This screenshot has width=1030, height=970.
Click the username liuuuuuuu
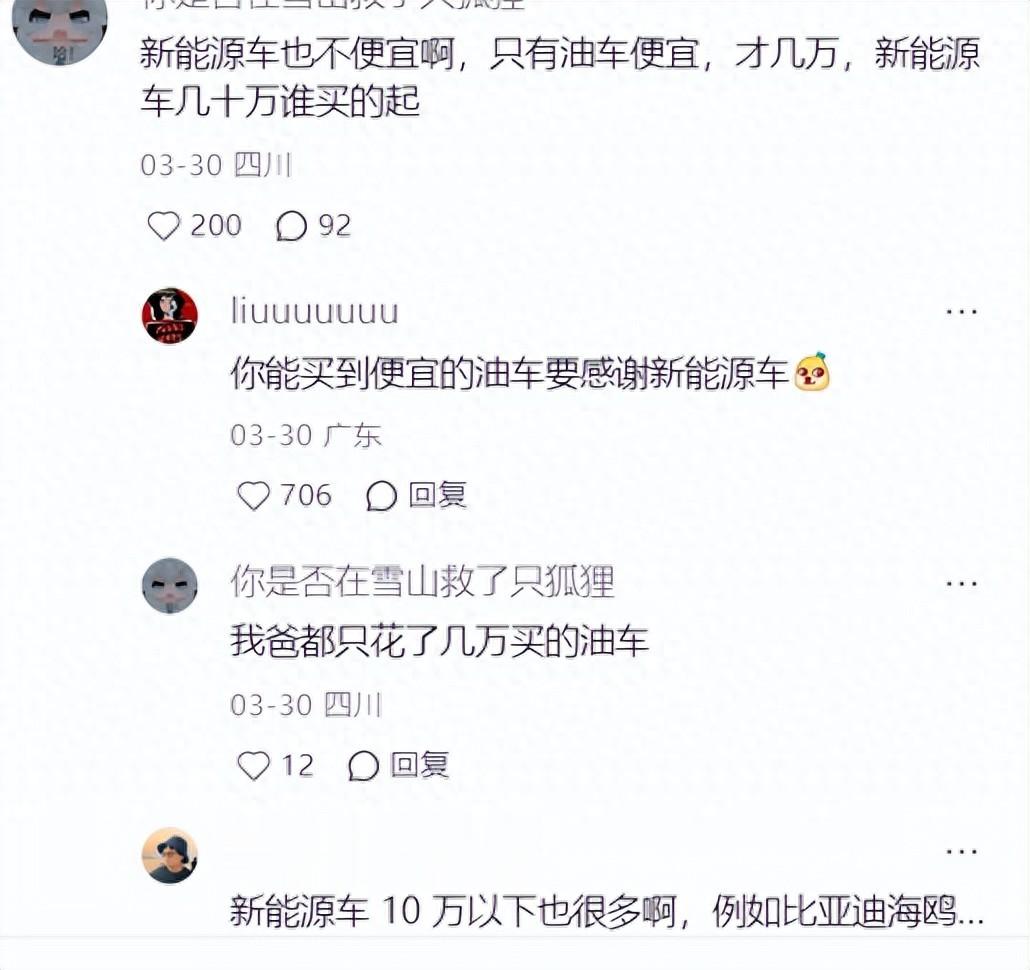tap(315, 311)
